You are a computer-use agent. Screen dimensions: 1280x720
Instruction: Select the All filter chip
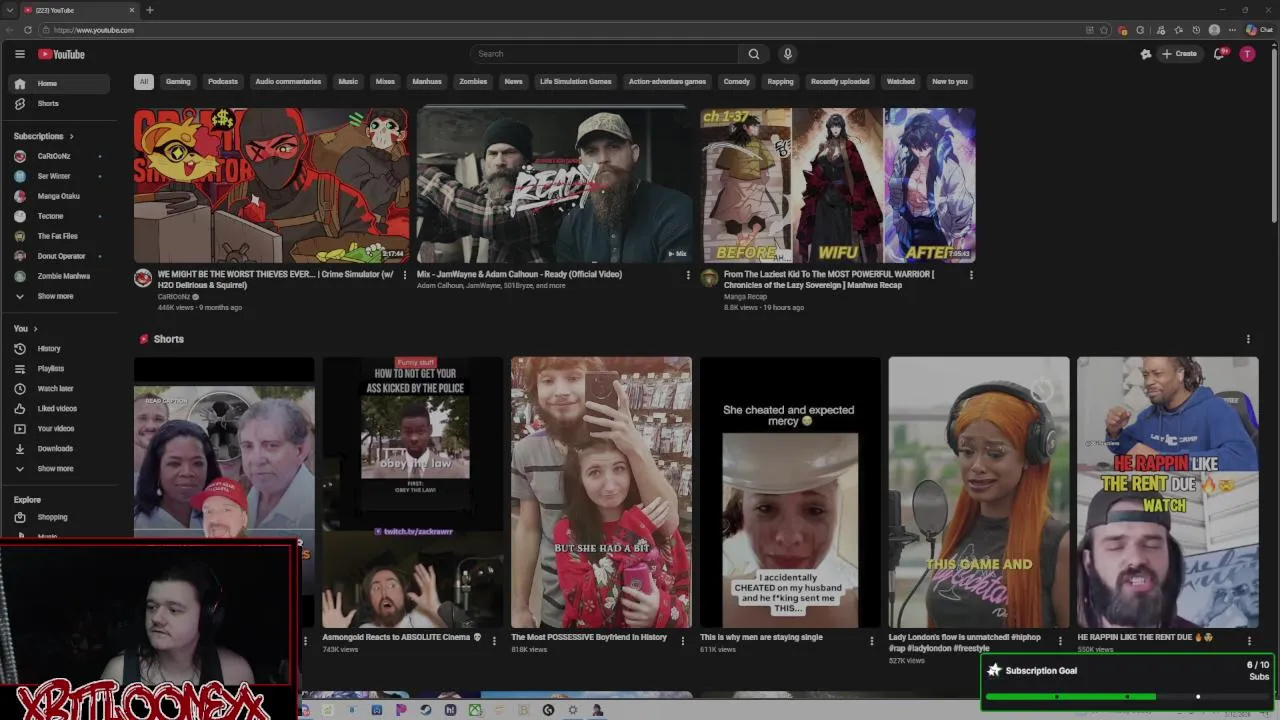pos(144,82)
